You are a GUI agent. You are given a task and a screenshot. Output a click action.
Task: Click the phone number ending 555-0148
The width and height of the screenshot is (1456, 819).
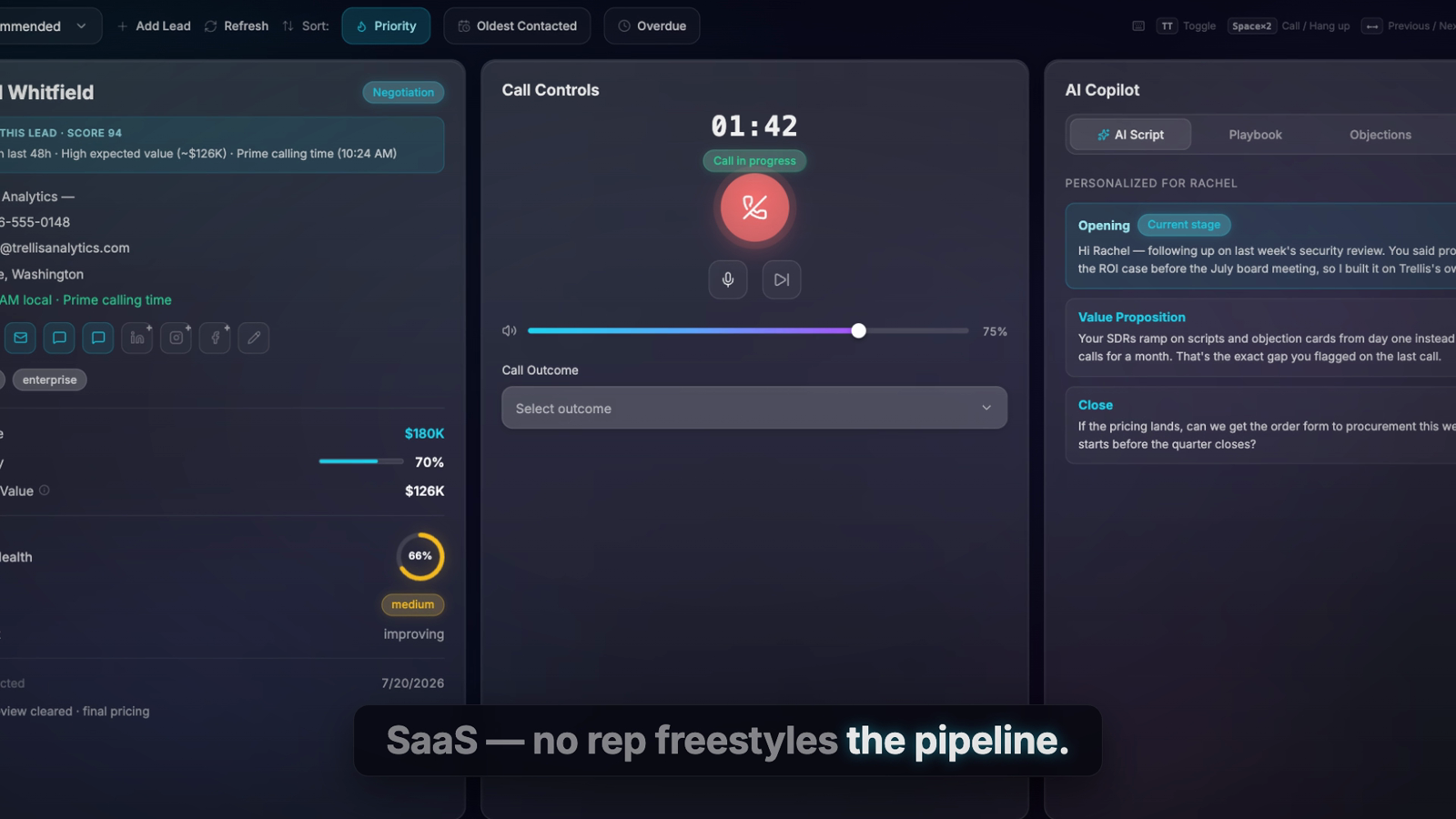(35, 222)
